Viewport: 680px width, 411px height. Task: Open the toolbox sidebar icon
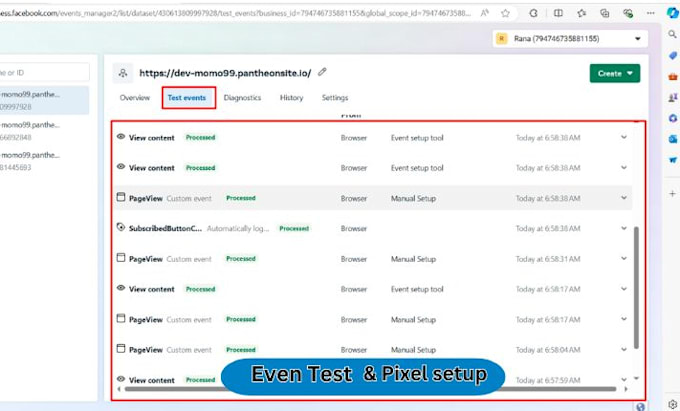(x=673, y=77)
